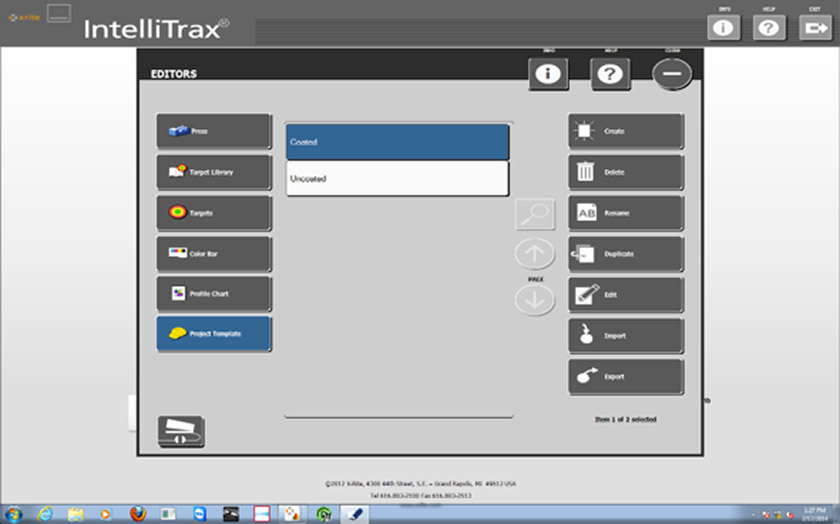Click the Import button
The image size is (840, 524).
pyautogui.click(x=626, y=335)
